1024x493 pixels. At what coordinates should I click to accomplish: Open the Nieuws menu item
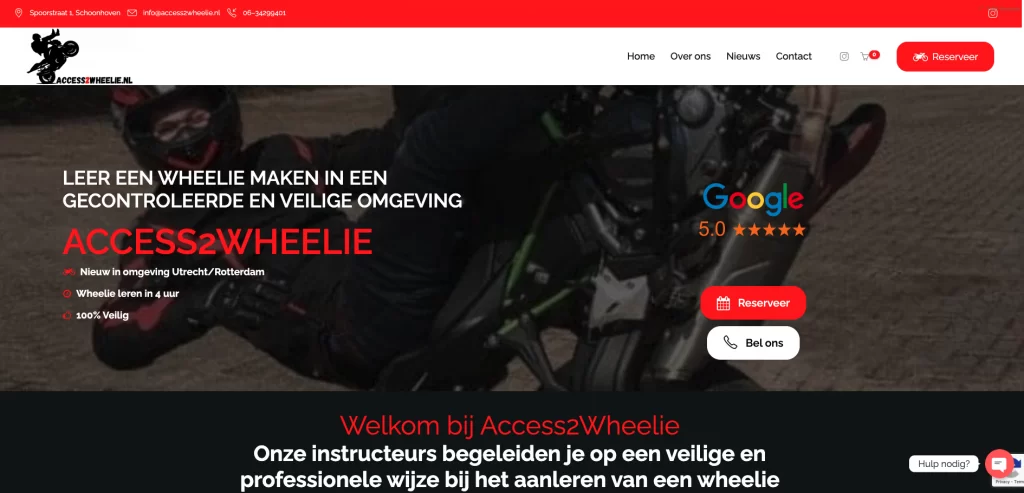(743, 57)
